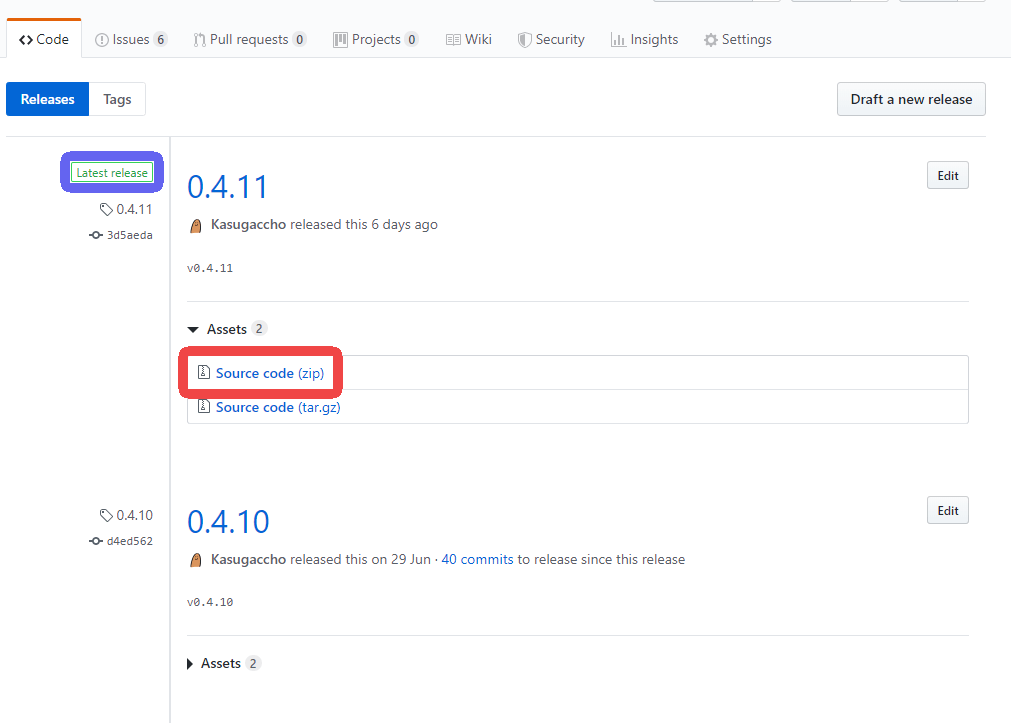Click the Tags button
Viewport: 1011px width, 723px height.
(117, 99)
